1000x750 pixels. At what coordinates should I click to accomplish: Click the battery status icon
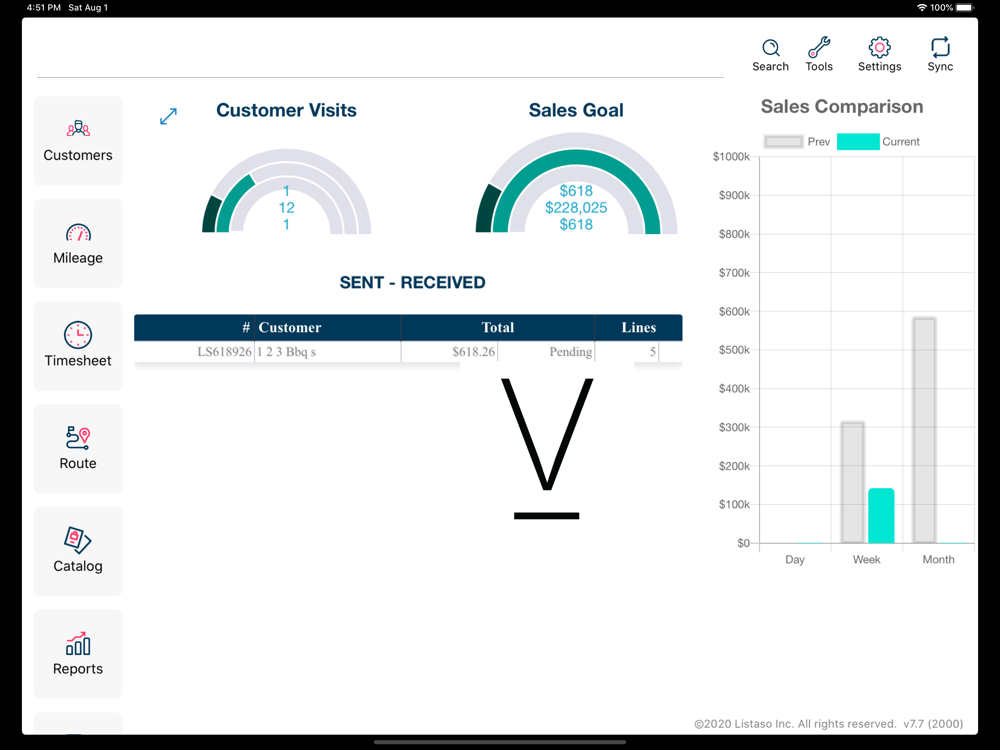(965, 8)
